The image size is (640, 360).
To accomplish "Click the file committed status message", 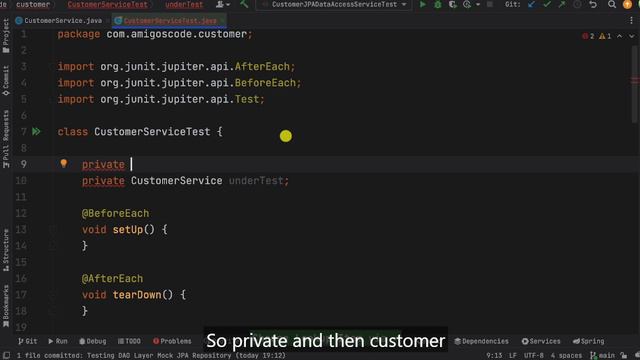I will pyautogui.click(x=151, y=356).
